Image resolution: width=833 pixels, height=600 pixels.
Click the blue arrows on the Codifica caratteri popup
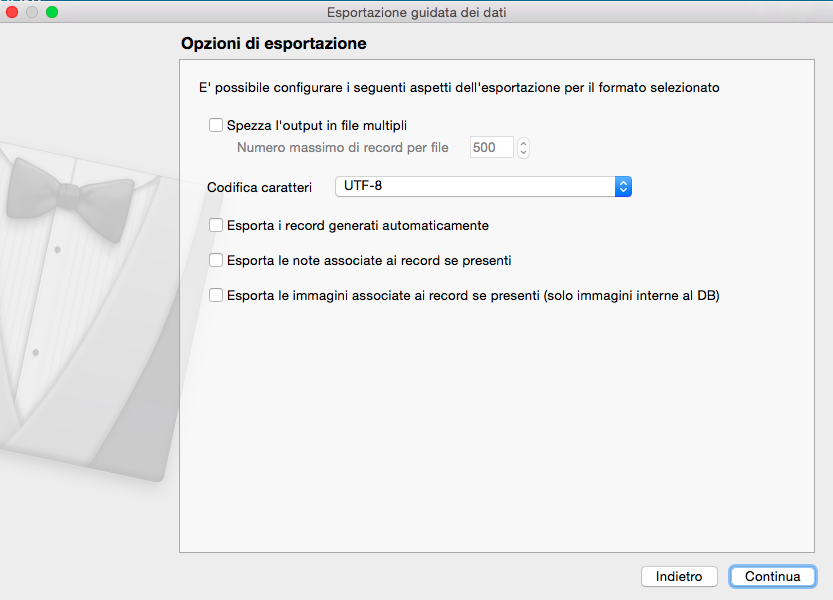623,187
